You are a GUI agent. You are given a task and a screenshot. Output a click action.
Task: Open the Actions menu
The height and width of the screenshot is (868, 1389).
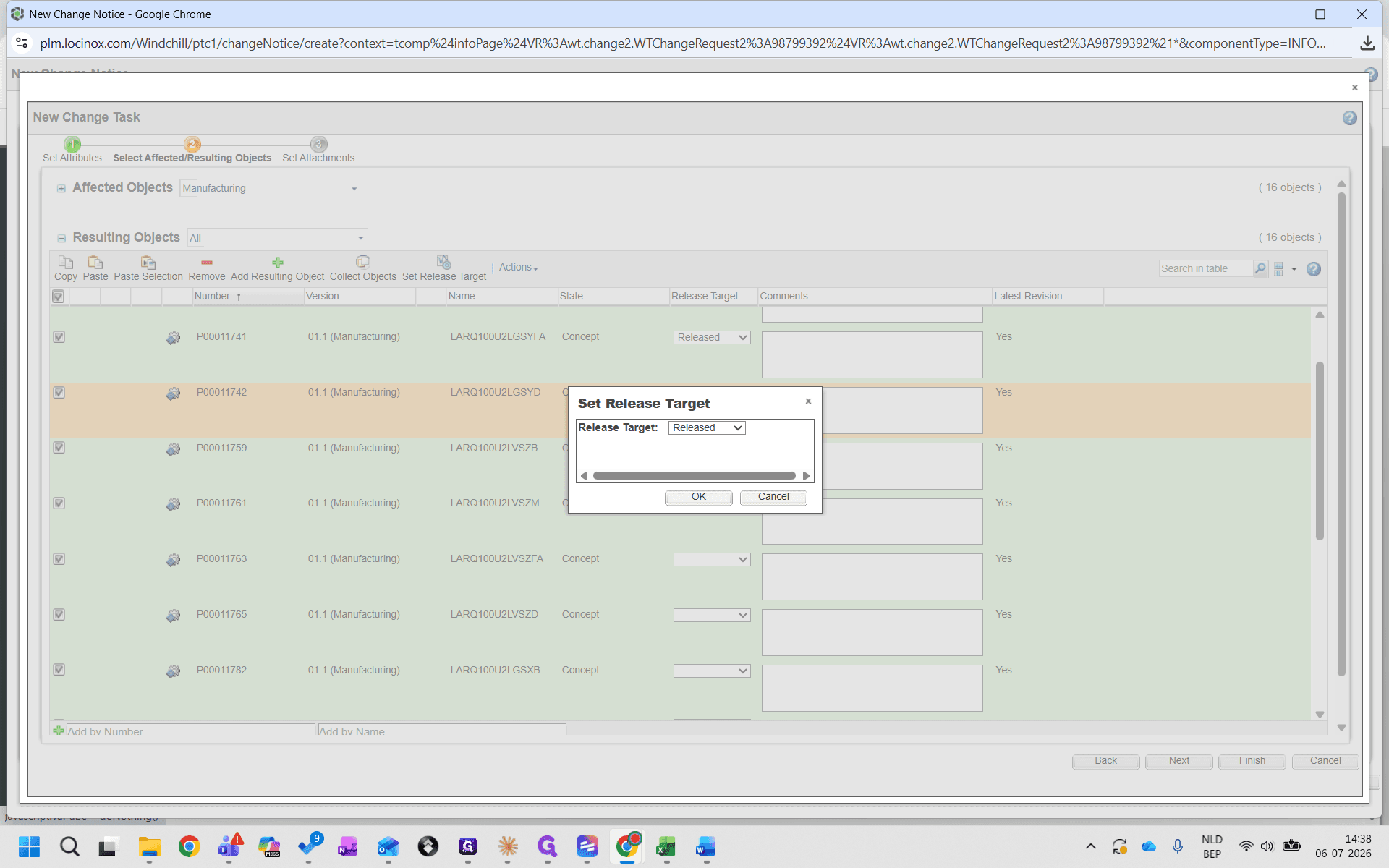(x=518, y=268)
